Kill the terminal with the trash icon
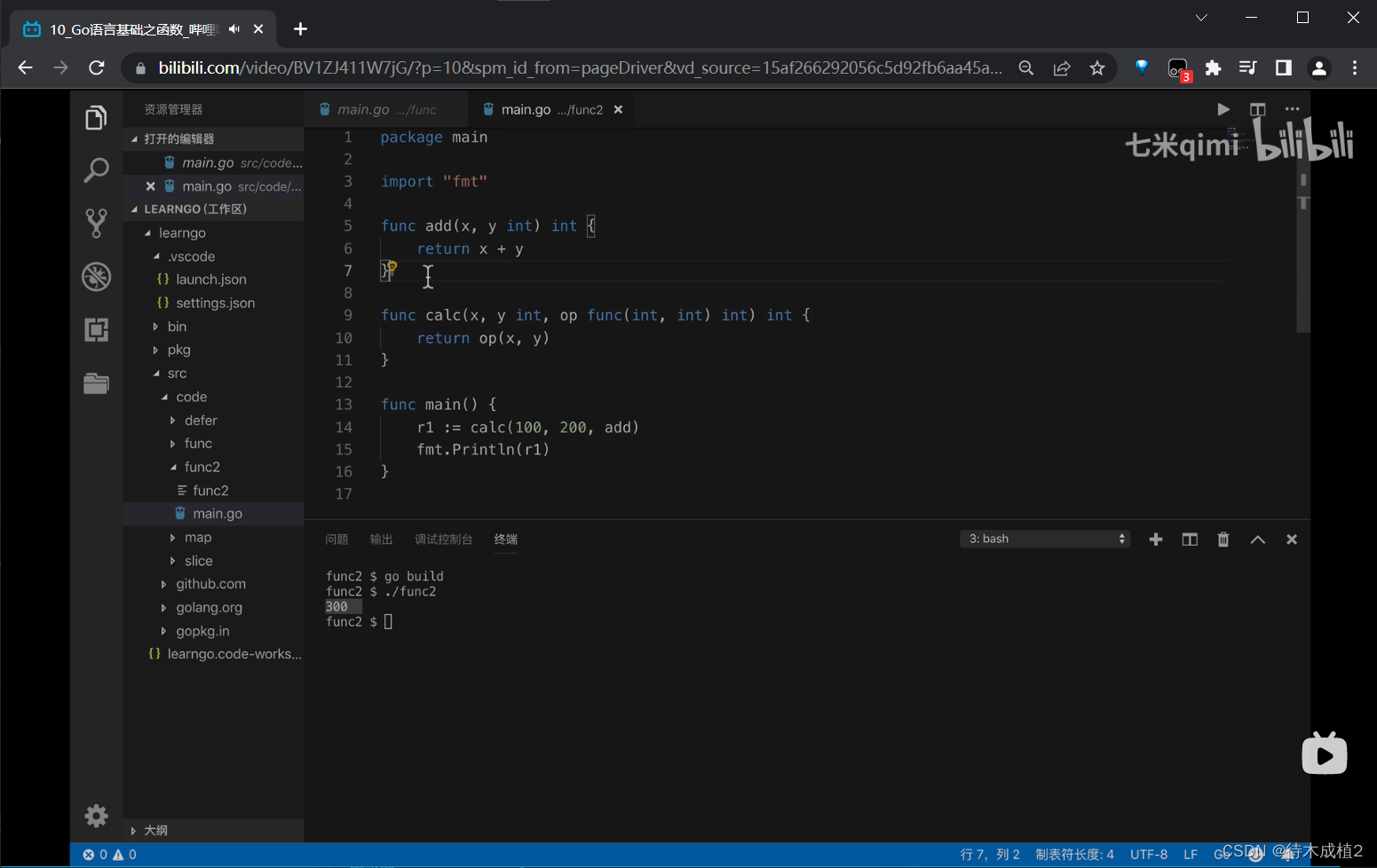 point(1223,540)
